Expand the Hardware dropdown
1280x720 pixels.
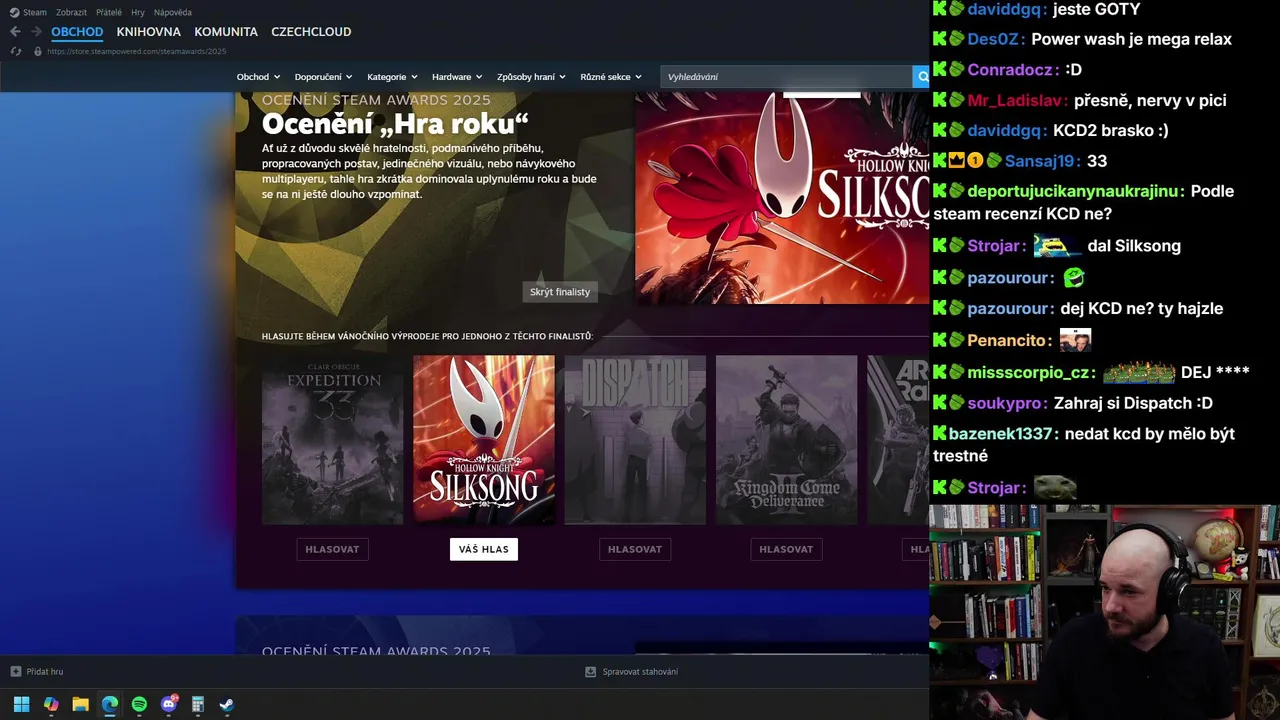point(457,77)
